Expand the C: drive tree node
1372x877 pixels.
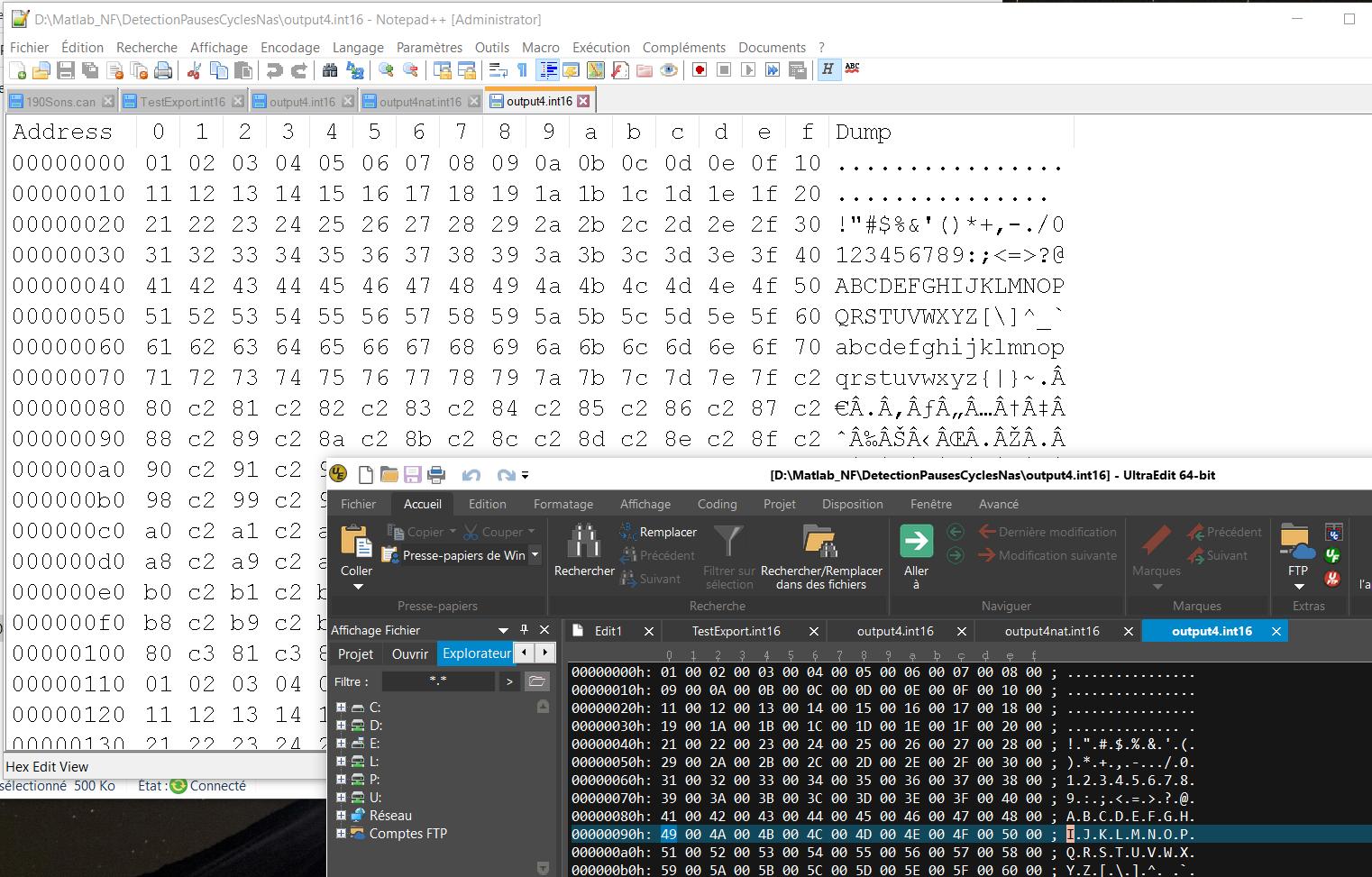click(342, 708)
